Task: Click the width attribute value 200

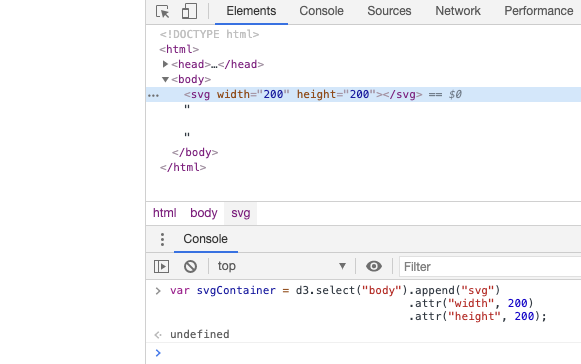Action: click(273, 95)
